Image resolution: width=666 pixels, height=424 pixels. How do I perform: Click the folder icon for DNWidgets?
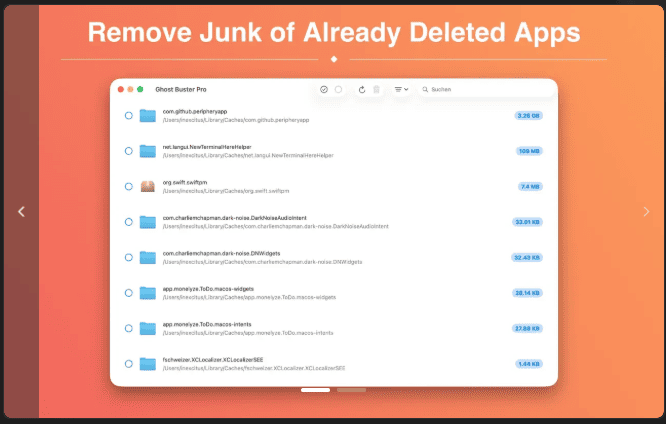tap(148, 257)
